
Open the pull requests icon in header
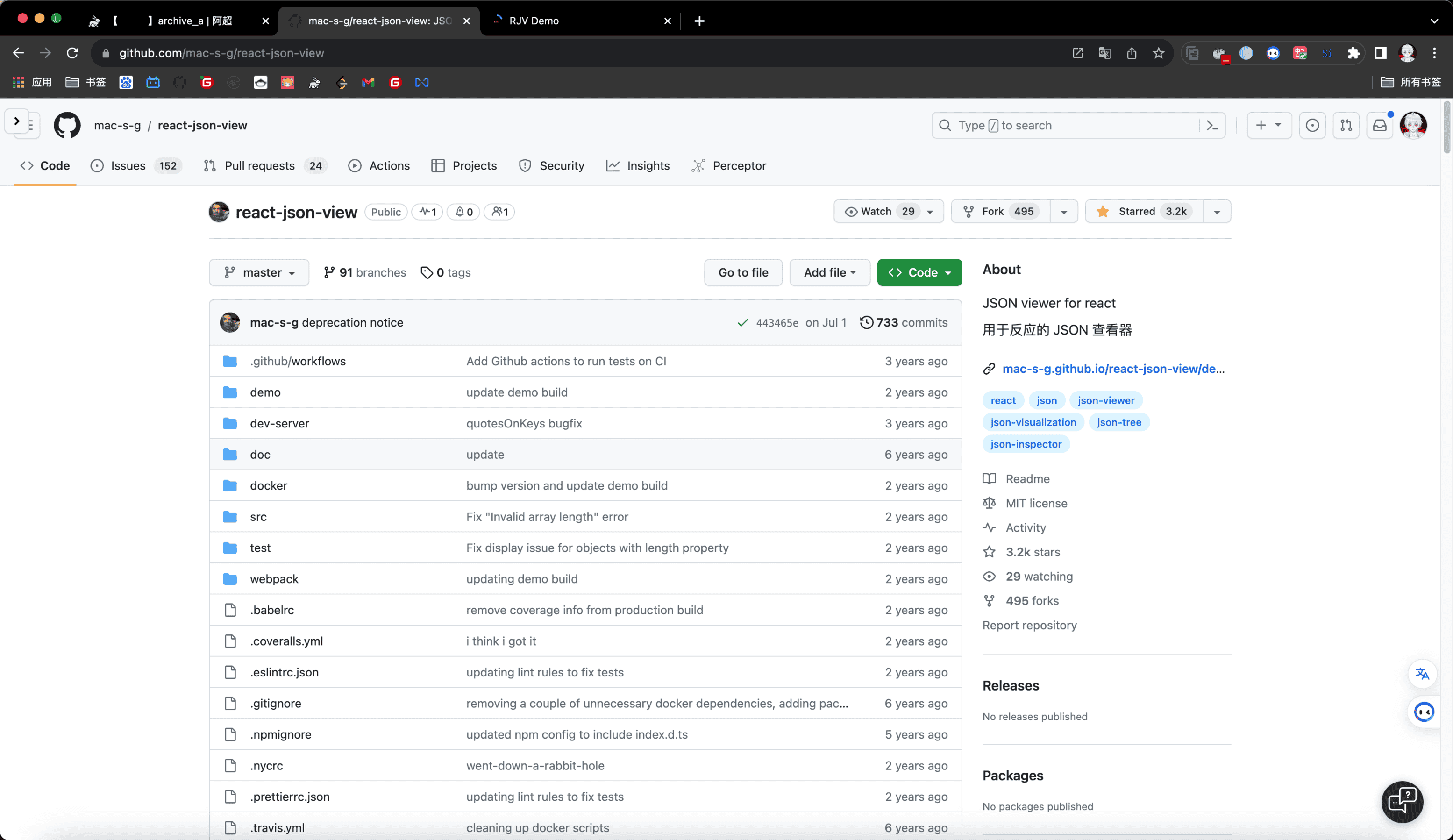(x=1346, y=125)
